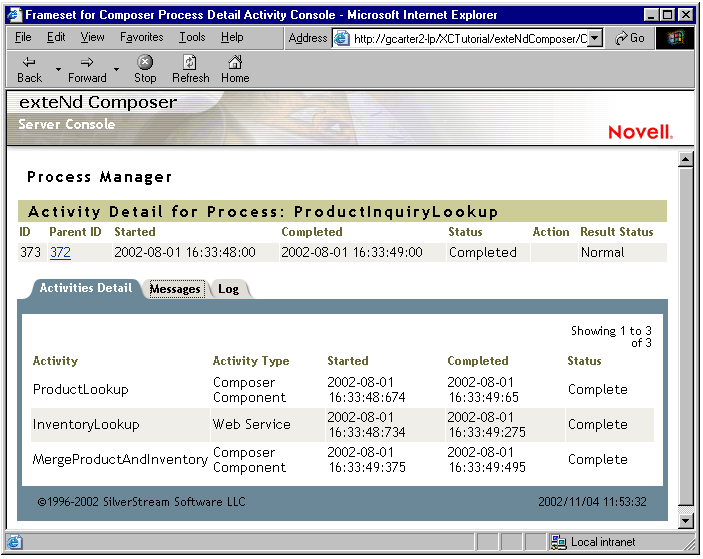Viewport: 703px width, 559px height.
Task: Switch to the Activities Detail tab
Action: [86, 288]
